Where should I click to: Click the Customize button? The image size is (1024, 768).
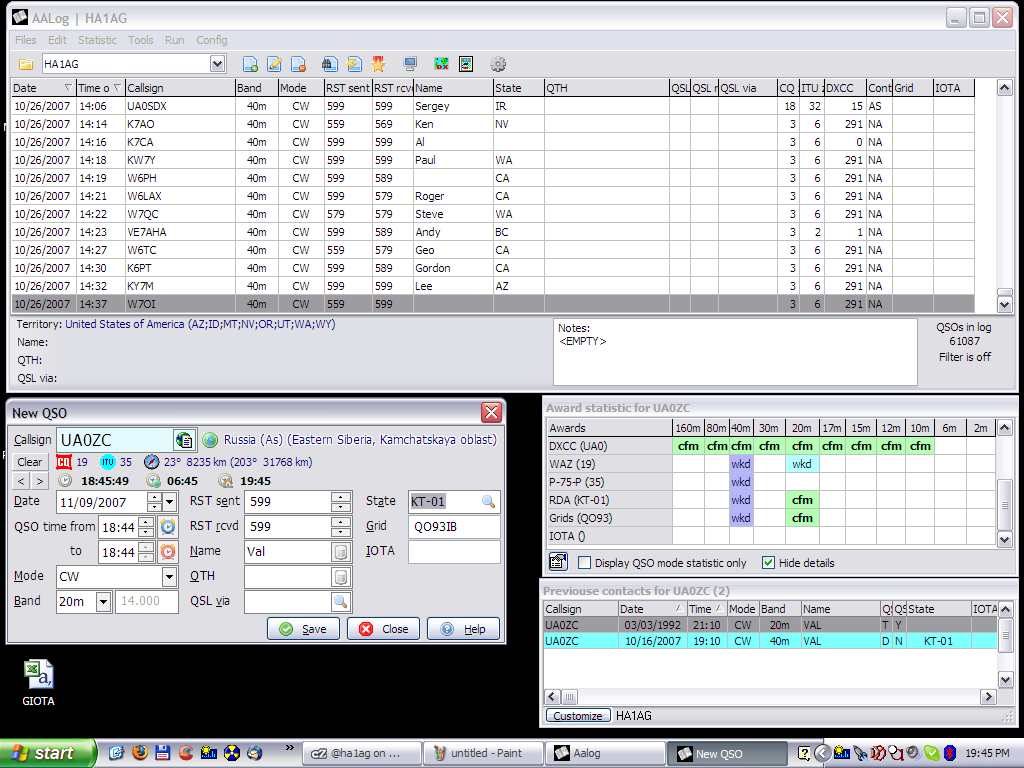point(578,716)
